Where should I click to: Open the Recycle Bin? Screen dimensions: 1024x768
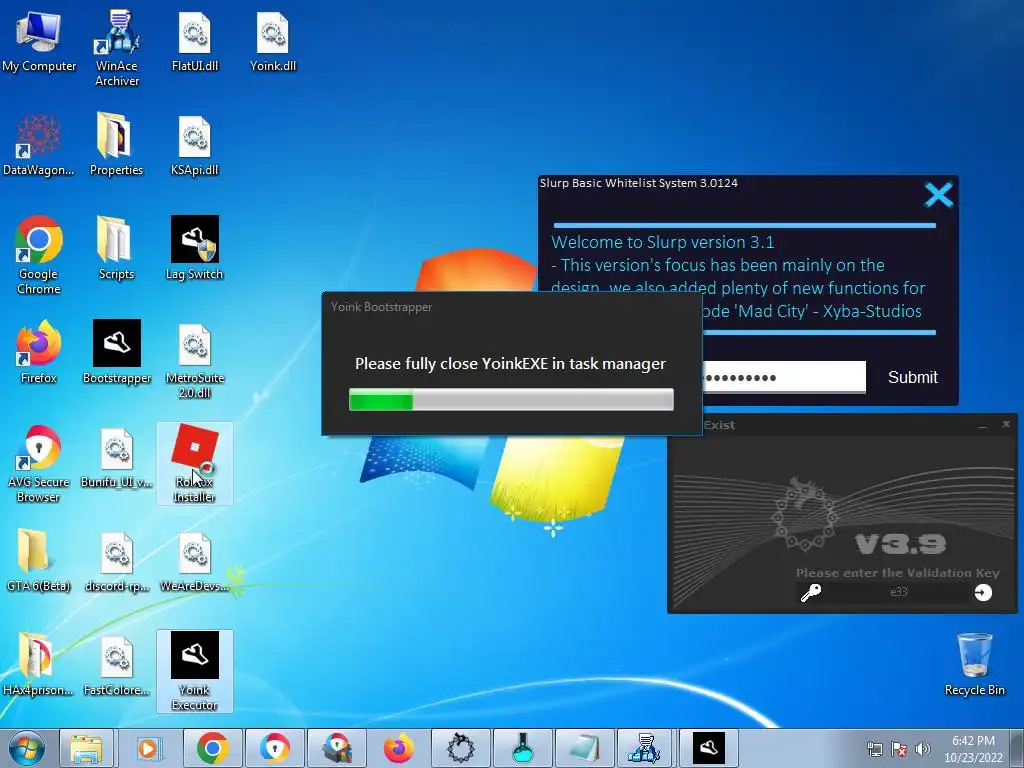click(x=974, y=664)
